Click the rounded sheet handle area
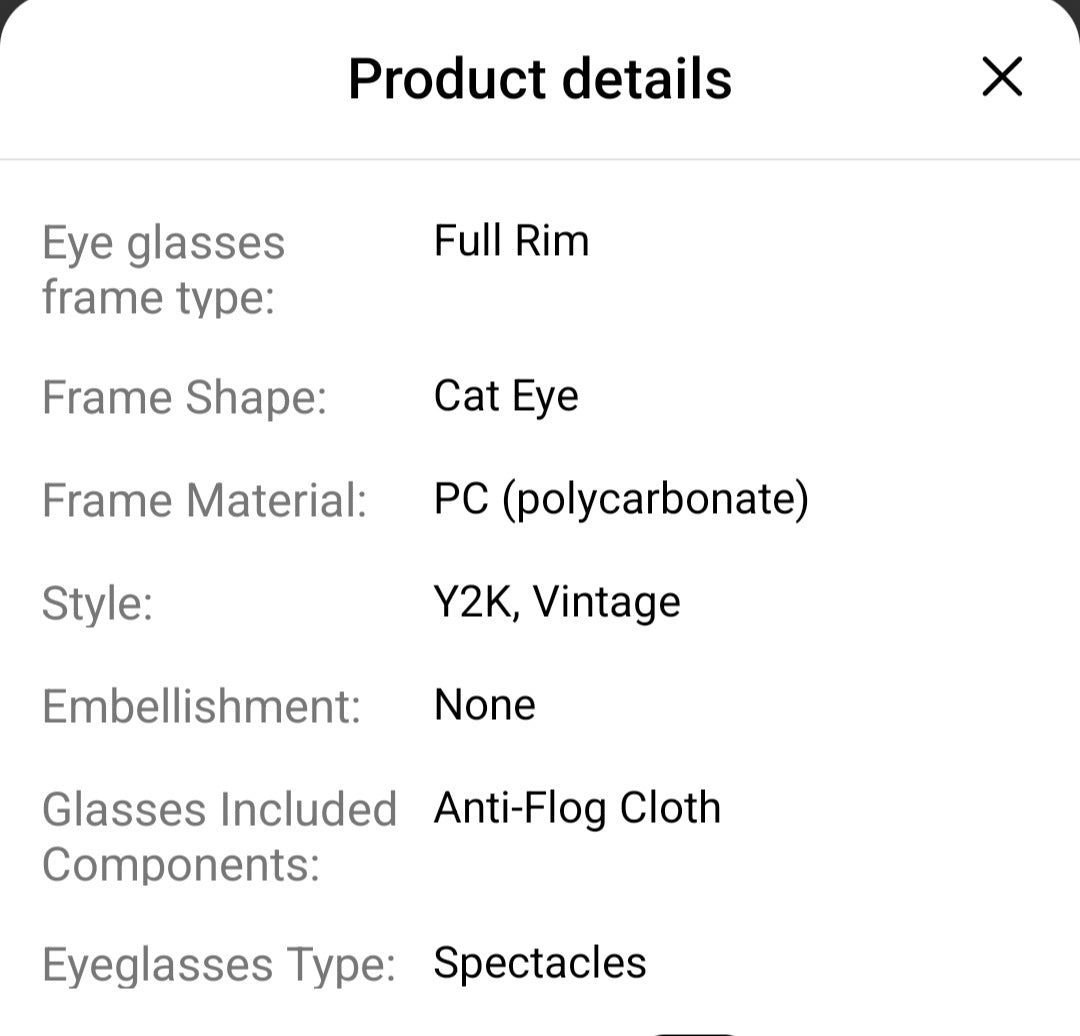 pyautogui.click(x=540, y=12)
